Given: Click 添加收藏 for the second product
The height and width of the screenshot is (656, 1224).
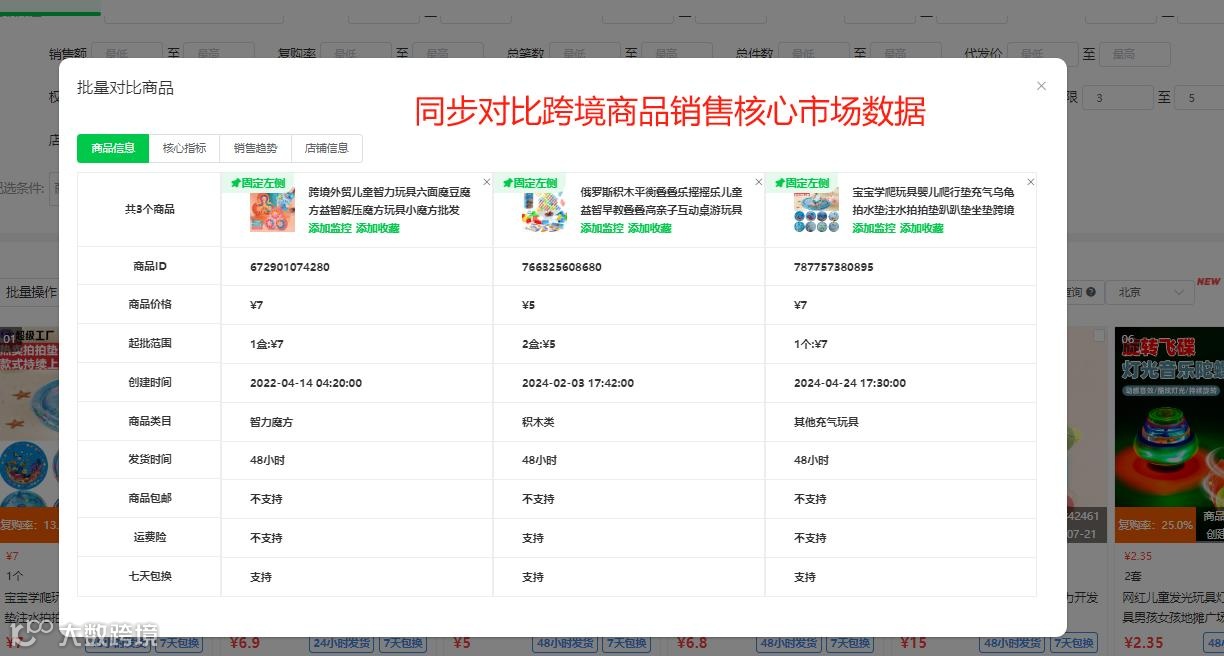Looking at the screenshot, I should pos(650,228).
